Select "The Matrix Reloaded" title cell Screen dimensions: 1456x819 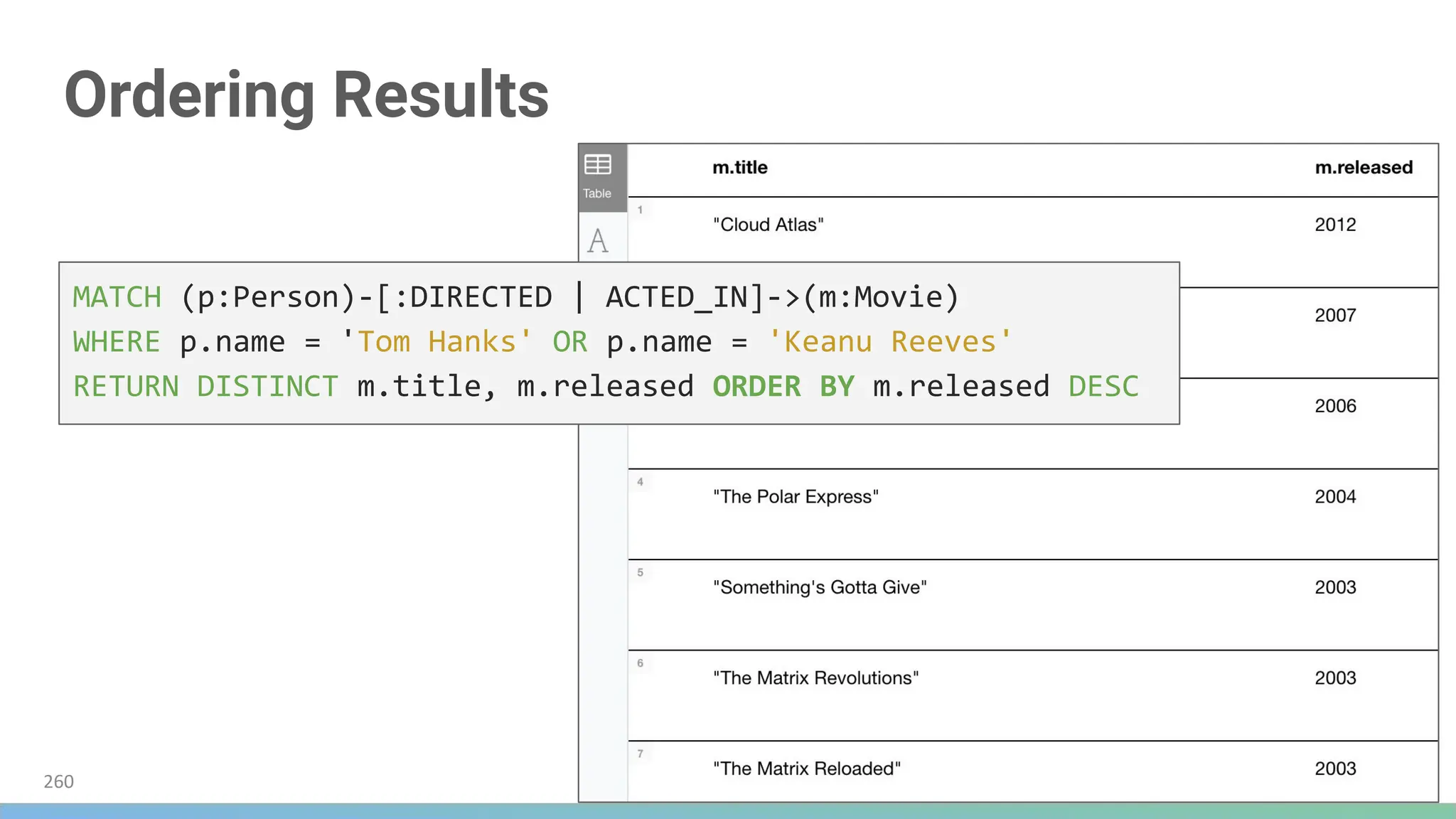tap(807, 769)
